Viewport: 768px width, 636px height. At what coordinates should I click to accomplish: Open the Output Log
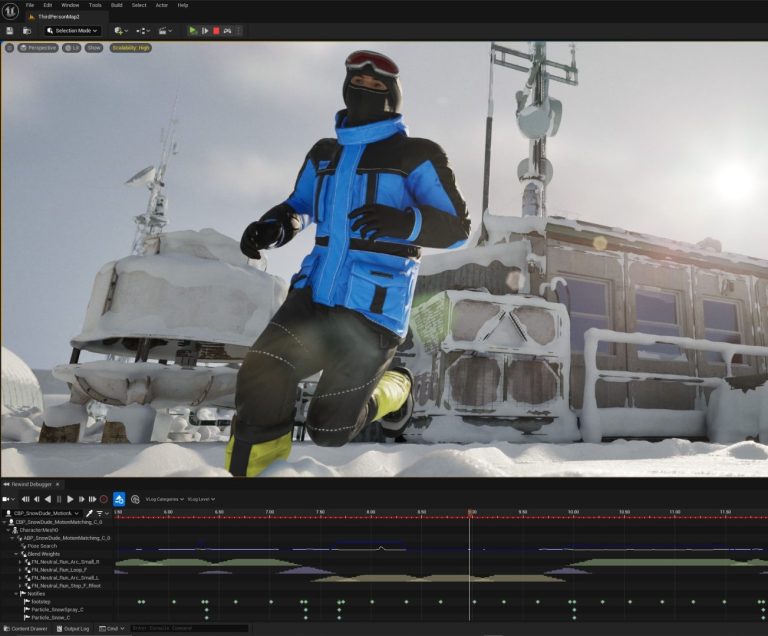click(73, 629)
